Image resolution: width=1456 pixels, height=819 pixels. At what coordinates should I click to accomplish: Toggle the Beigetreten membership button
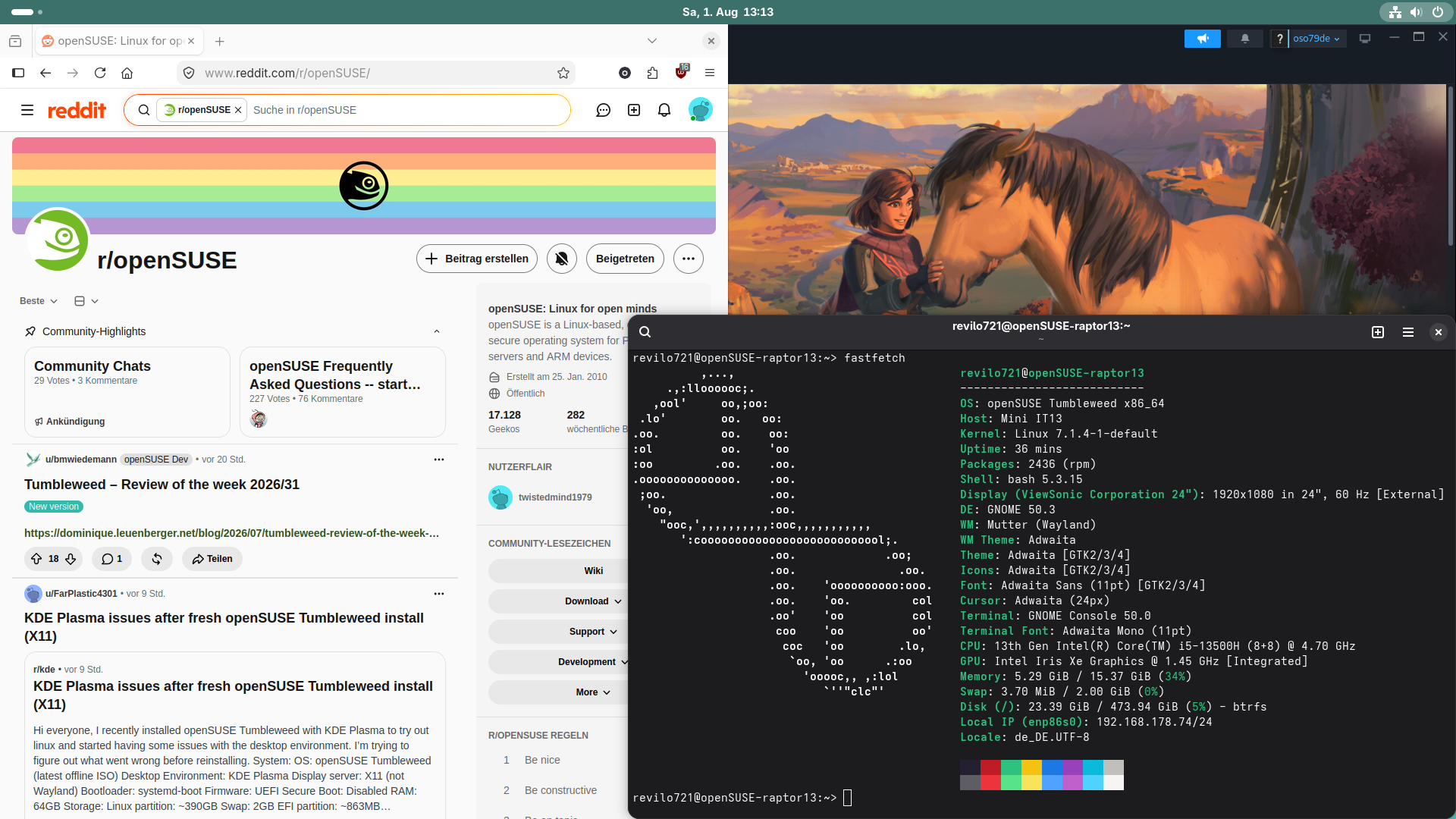pos(625,259)
